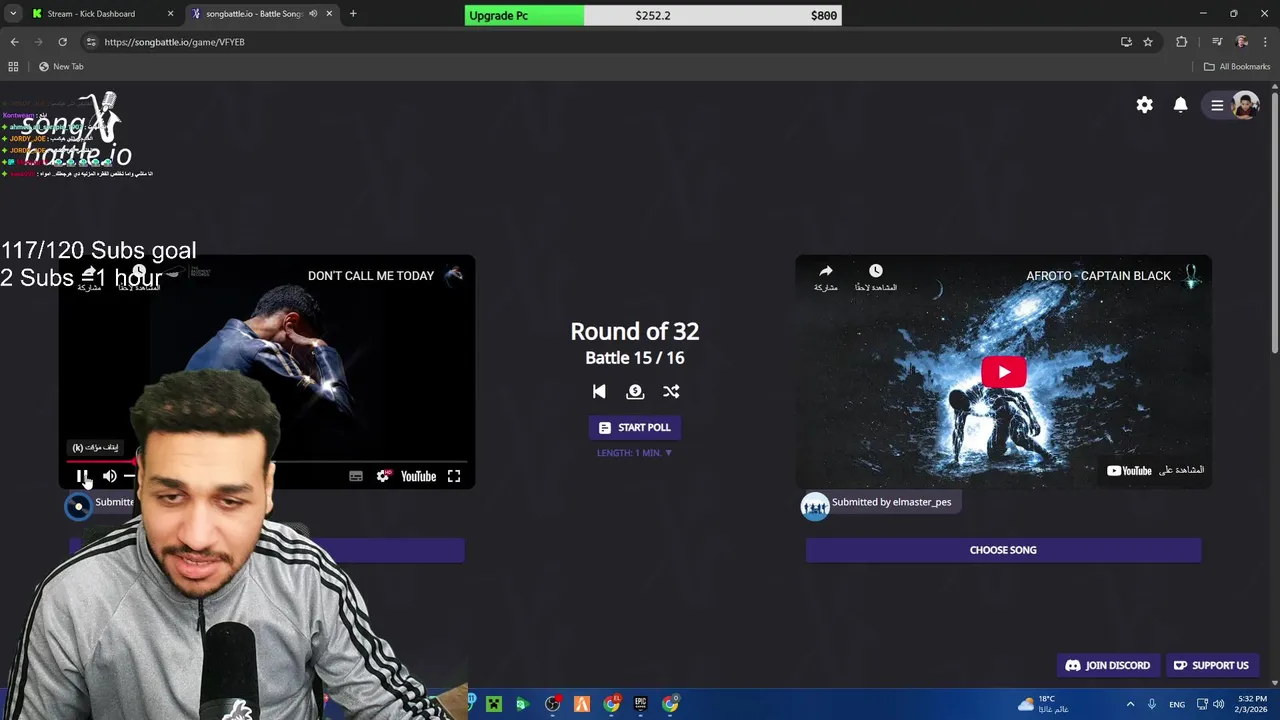The width and height of the screenshot is (1280, 720).
Task: Open the Chrome profile avatar
Action: [x=1242, y=42]
